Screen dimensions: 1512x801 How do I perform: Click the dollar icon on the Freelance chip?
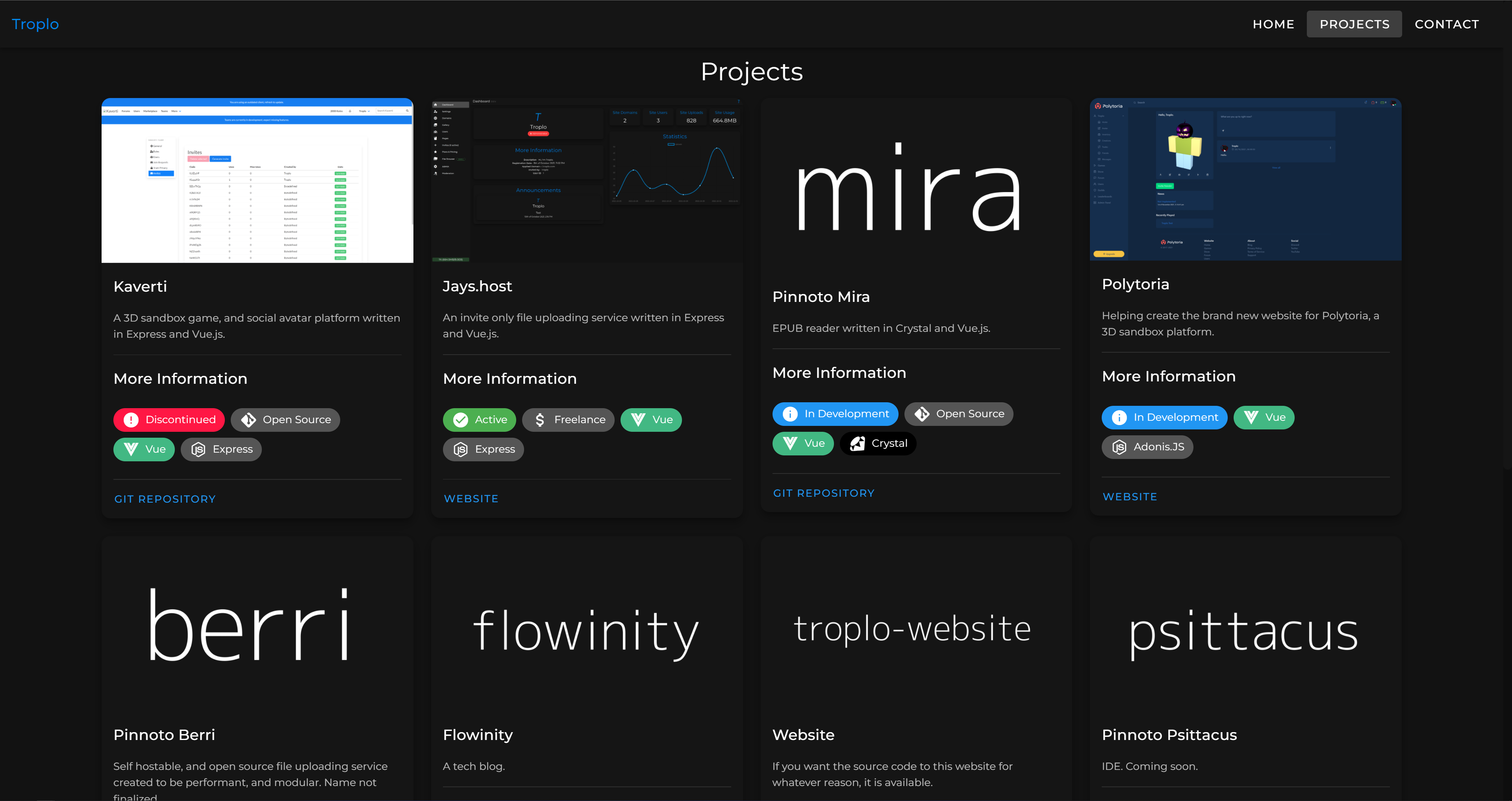pyautogui.click(x=540, y=420)
